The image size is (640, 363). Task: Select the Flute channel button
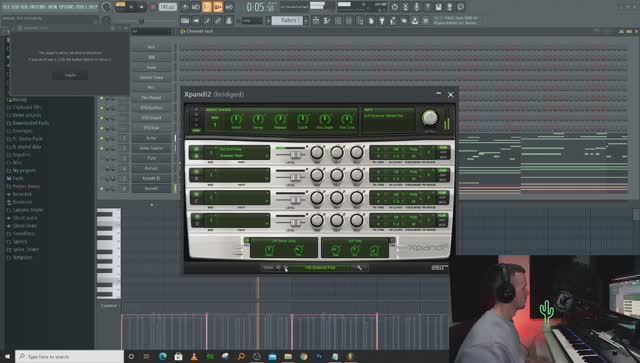click(151, 158)
